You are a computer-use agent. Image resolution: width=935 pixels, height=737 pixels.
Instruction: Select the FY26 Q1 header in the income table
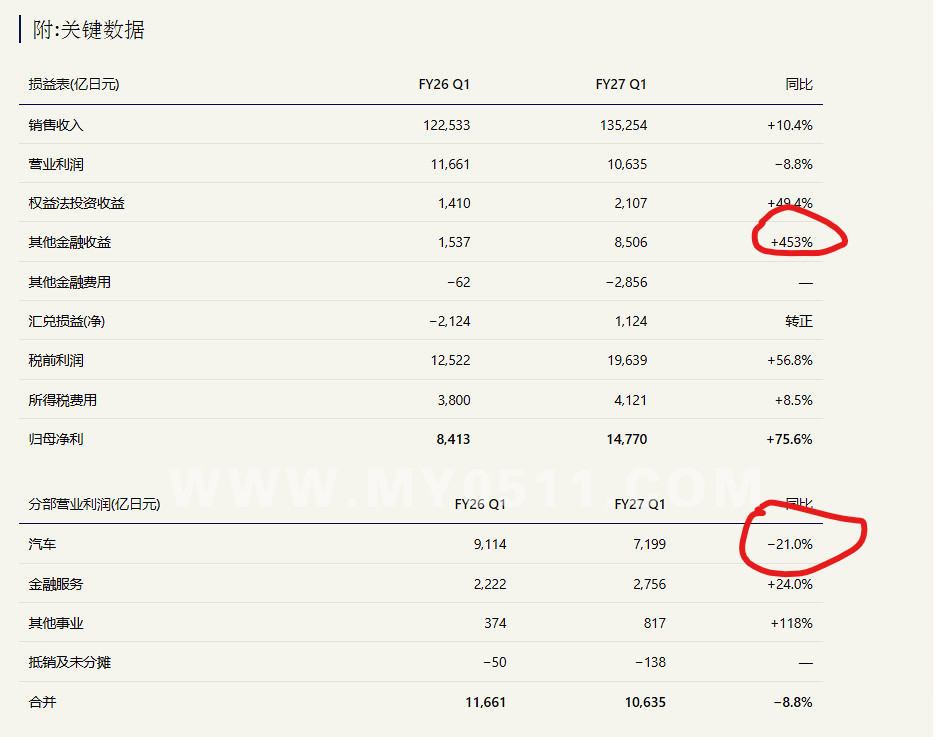[x=444, y=84]
